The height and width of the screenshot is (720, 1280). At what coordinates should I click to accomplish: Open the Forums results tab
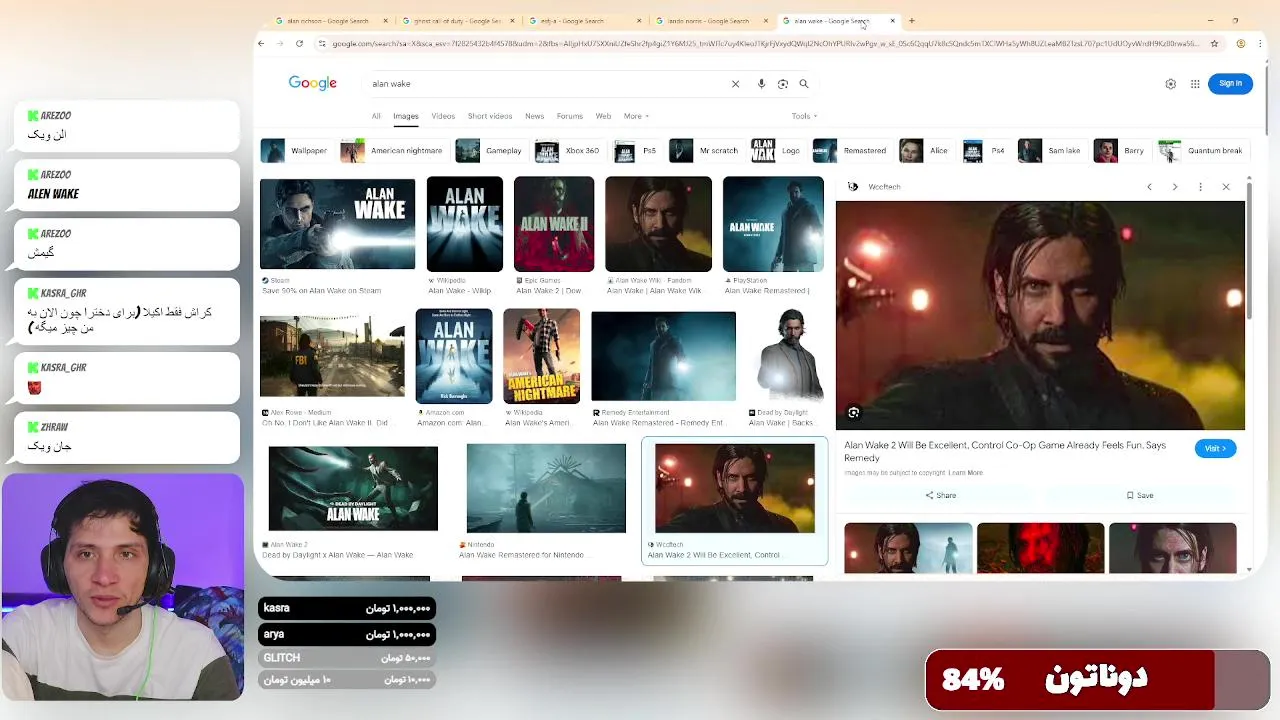click(569, 116)
